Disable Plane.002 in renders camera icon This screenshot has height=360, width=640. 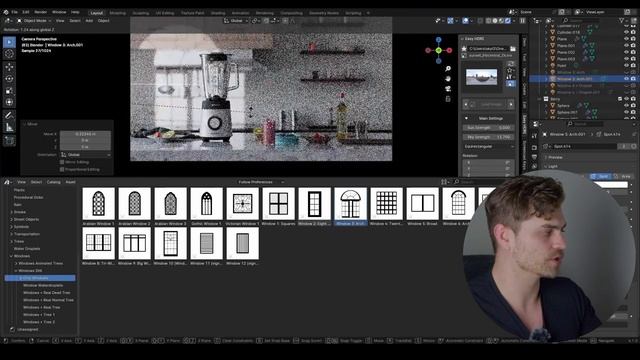point(633,52)
